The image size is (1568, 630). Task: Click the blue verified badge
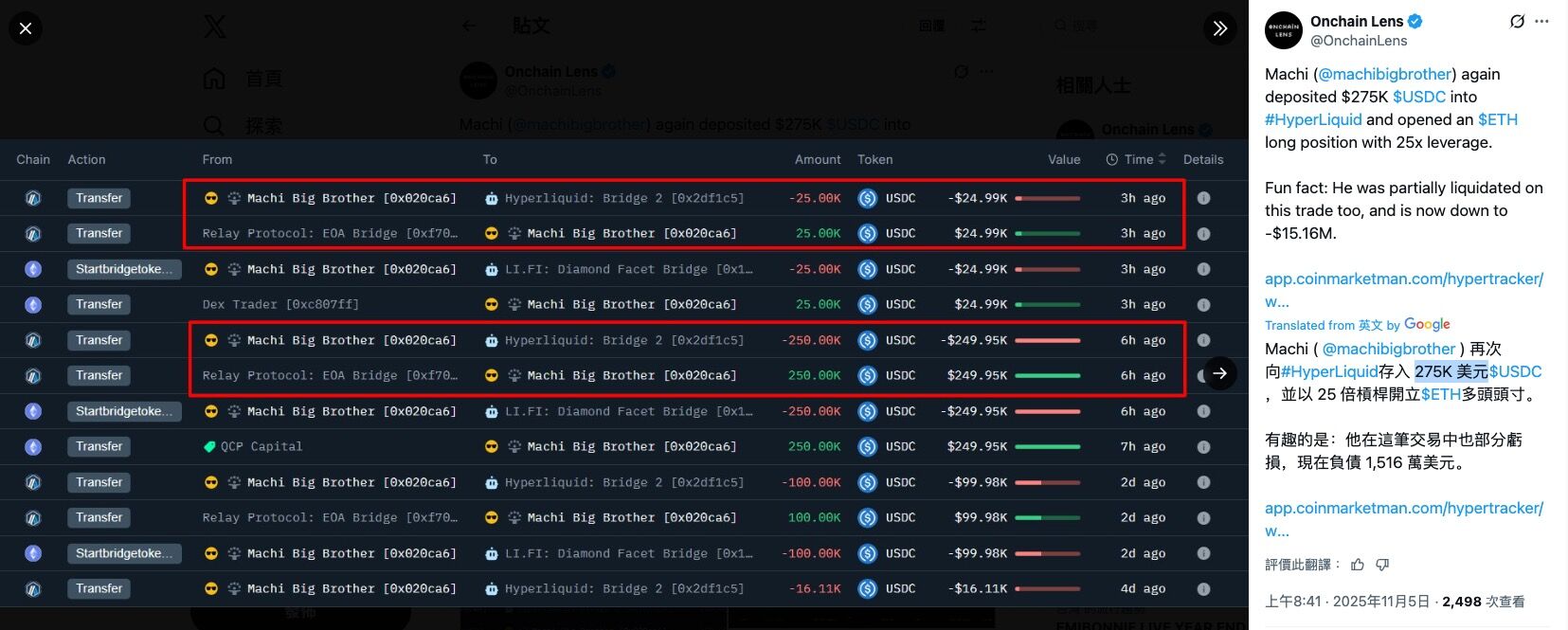pos(1415,21)
